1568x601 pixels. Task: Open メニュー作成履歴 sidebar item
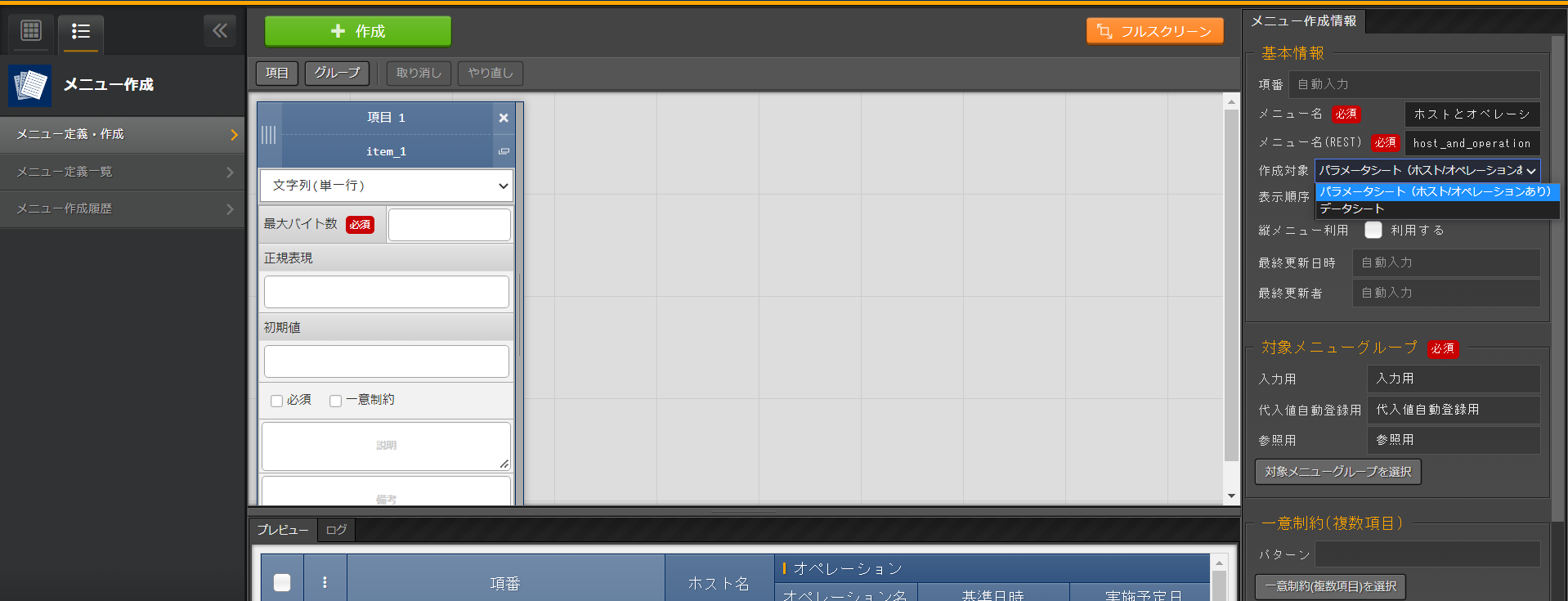pos(123,209)
